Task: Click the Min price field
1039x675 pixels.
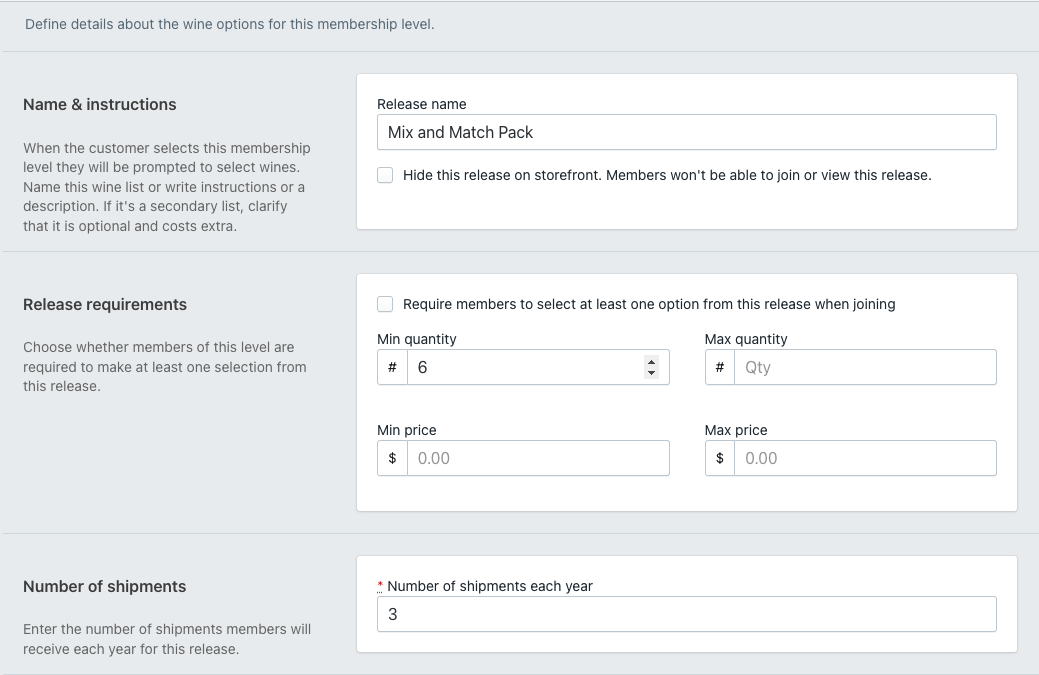Action: point(537,458)
